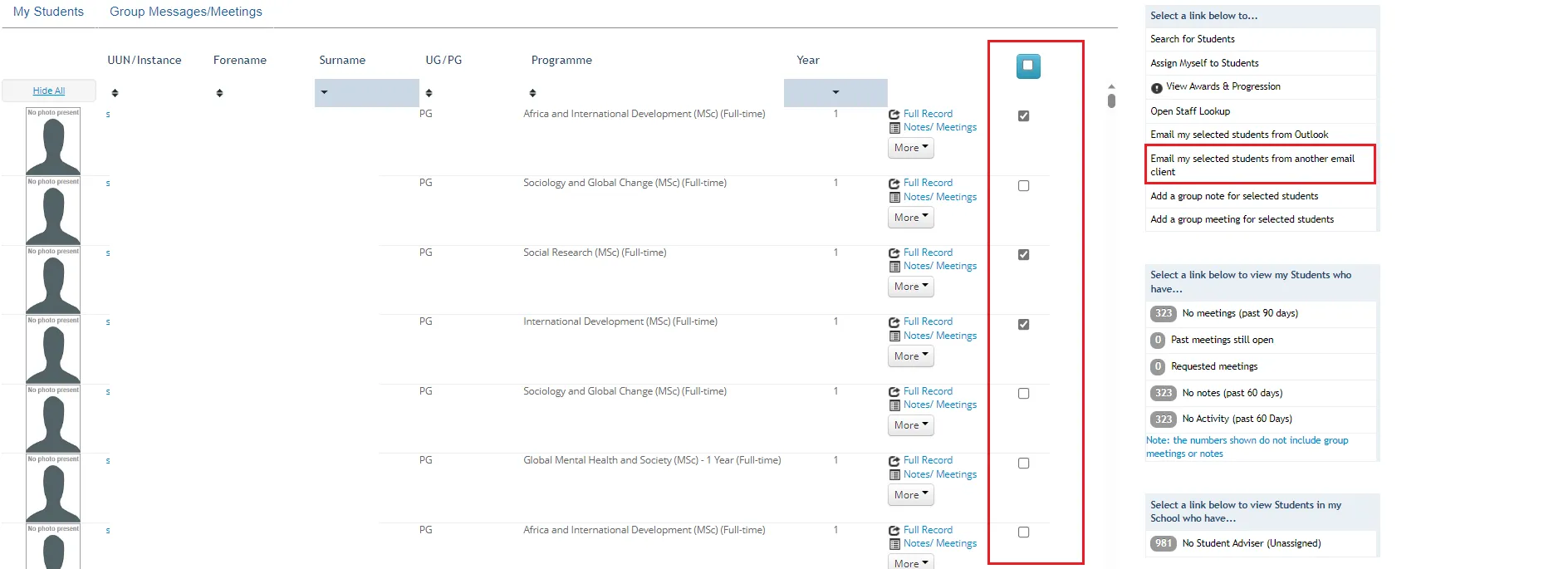1568x569 pixels.
Task: Add a group note for selected students
Action: (x=1234, y=196)
